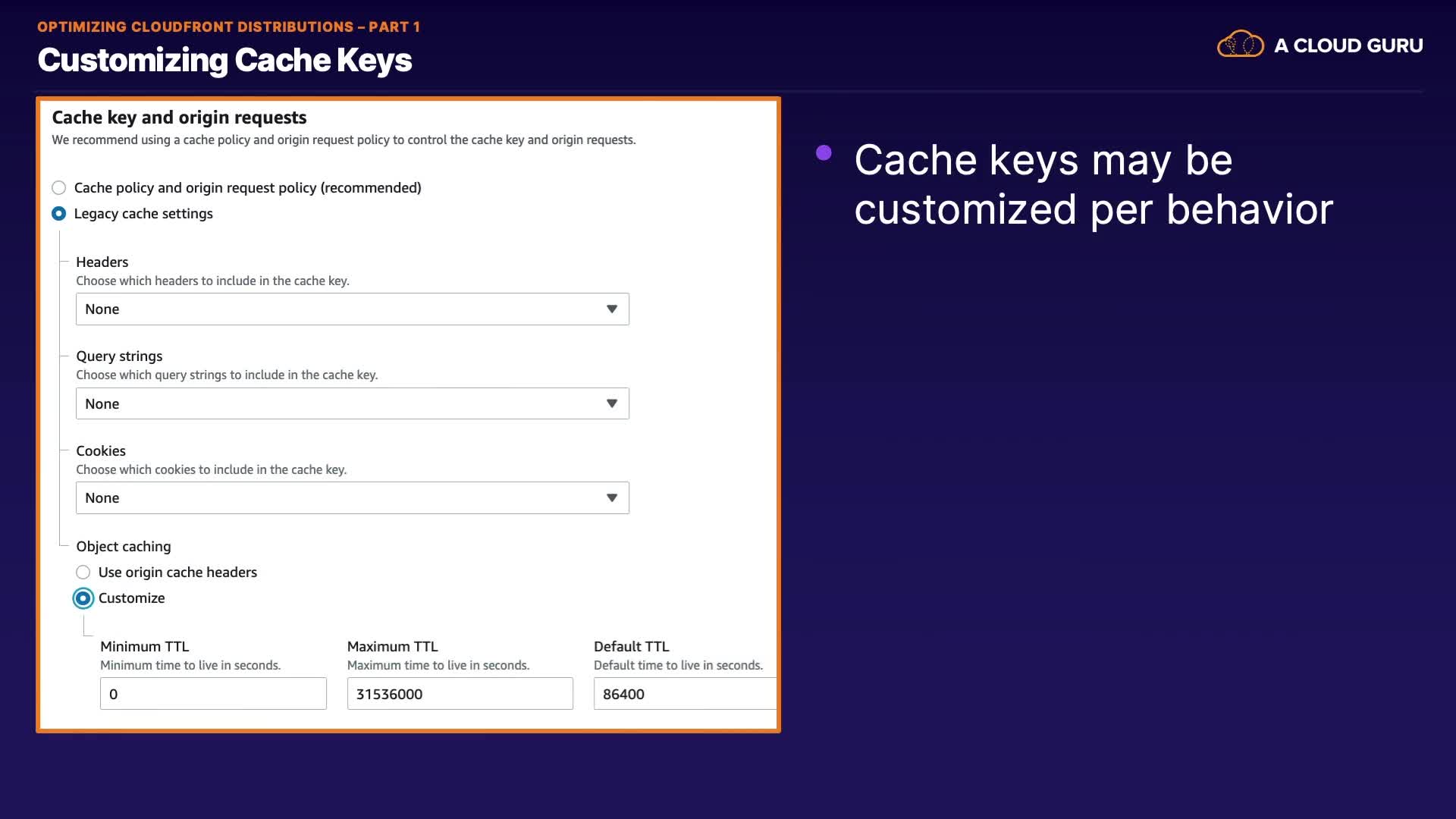Image resolution: width=1456 pixels, height=819 pixels.
Task: Choose Use origin cache headers option
Action: tap(83, 573)
